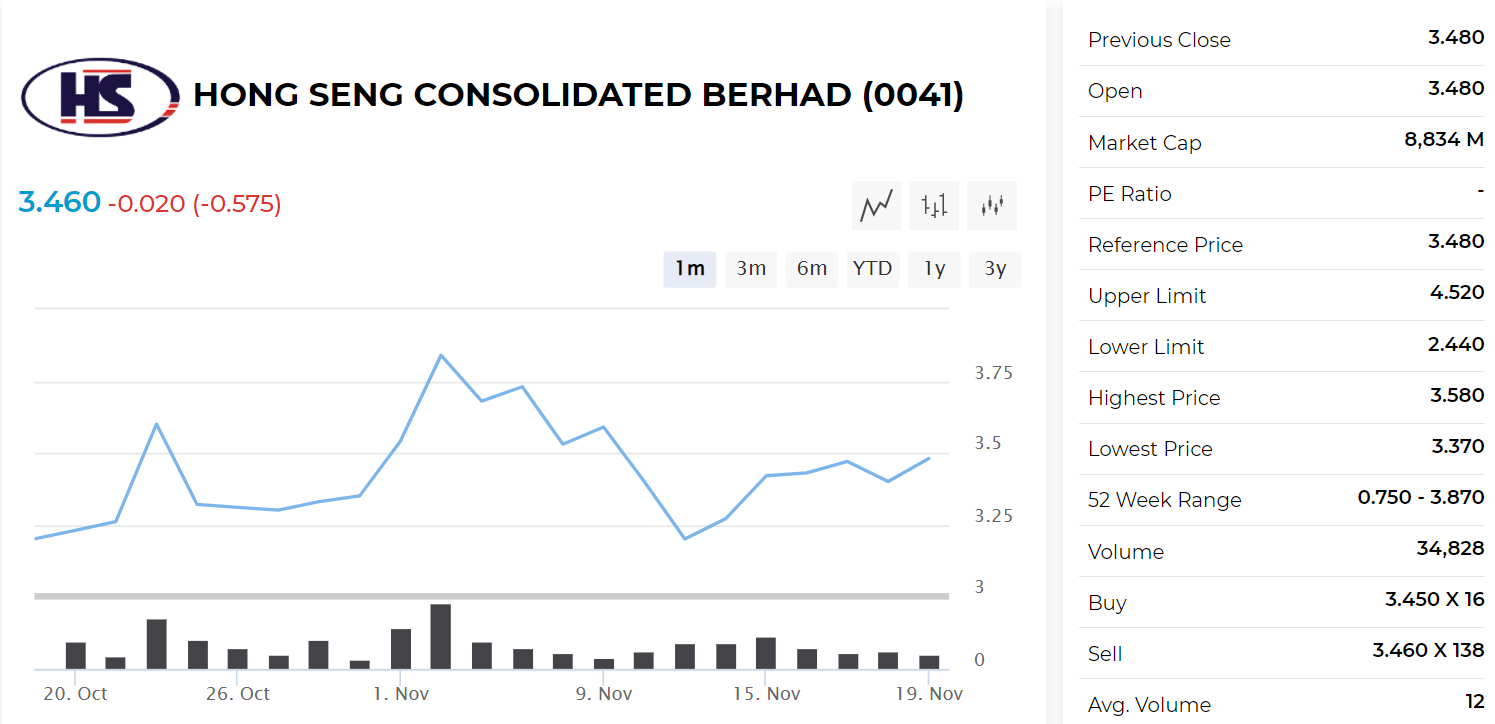Viewport: 1495px width, 724px height.
Task: Click the Reference Price label
Action: (x=1165, y=245)
